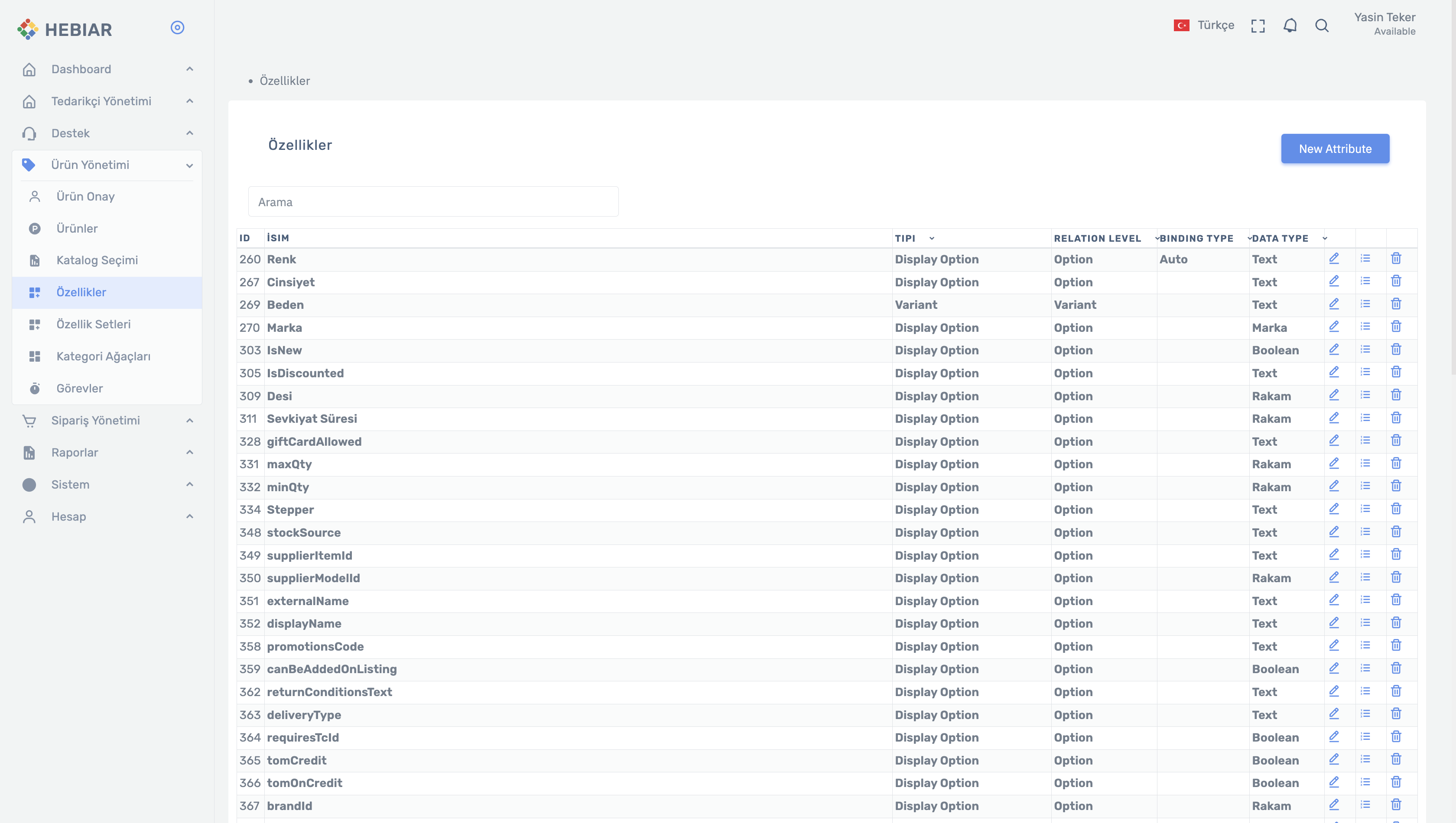The image size is (1456, 823).
Task: Delete the Renk attribute
Action: (1396, 258)
